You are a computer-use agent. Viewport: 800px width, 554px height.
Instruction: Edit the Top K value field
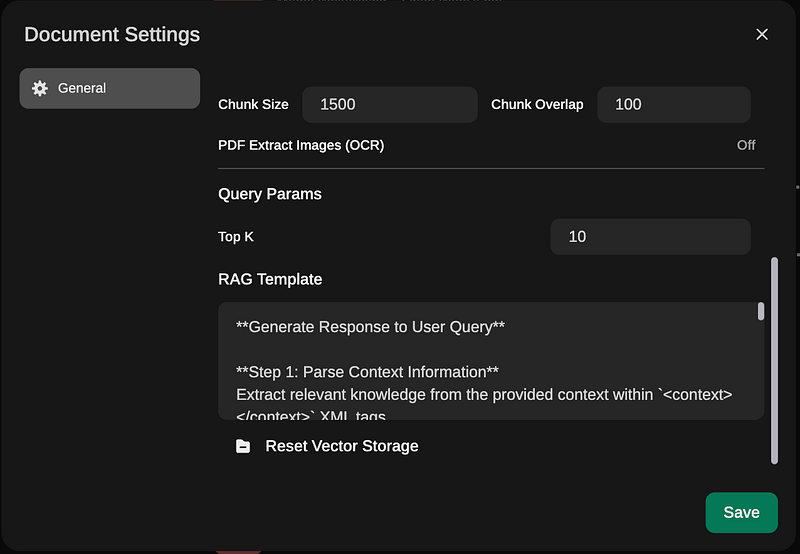click(x=650, y=237)
